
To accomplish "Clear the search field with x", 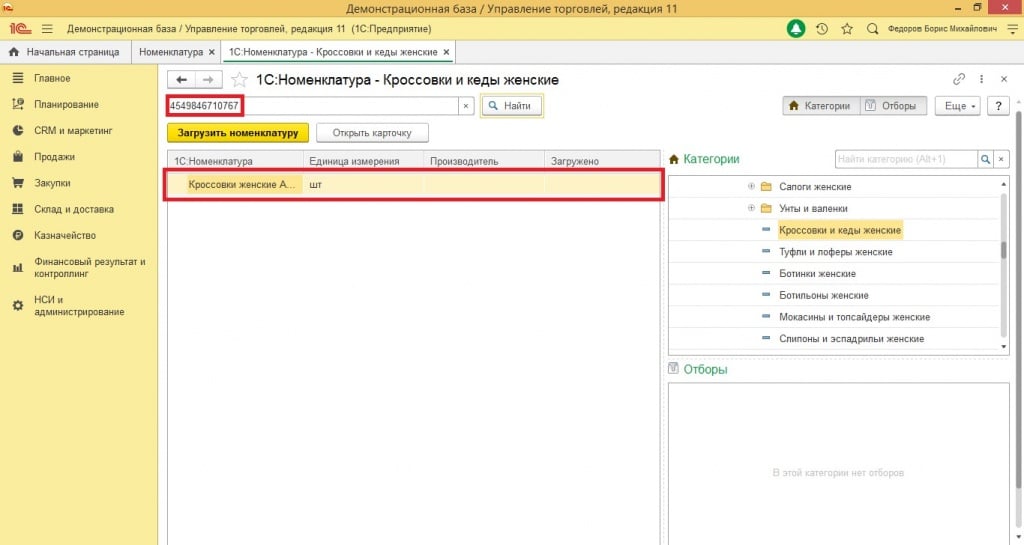I will [x=466, y=106].
